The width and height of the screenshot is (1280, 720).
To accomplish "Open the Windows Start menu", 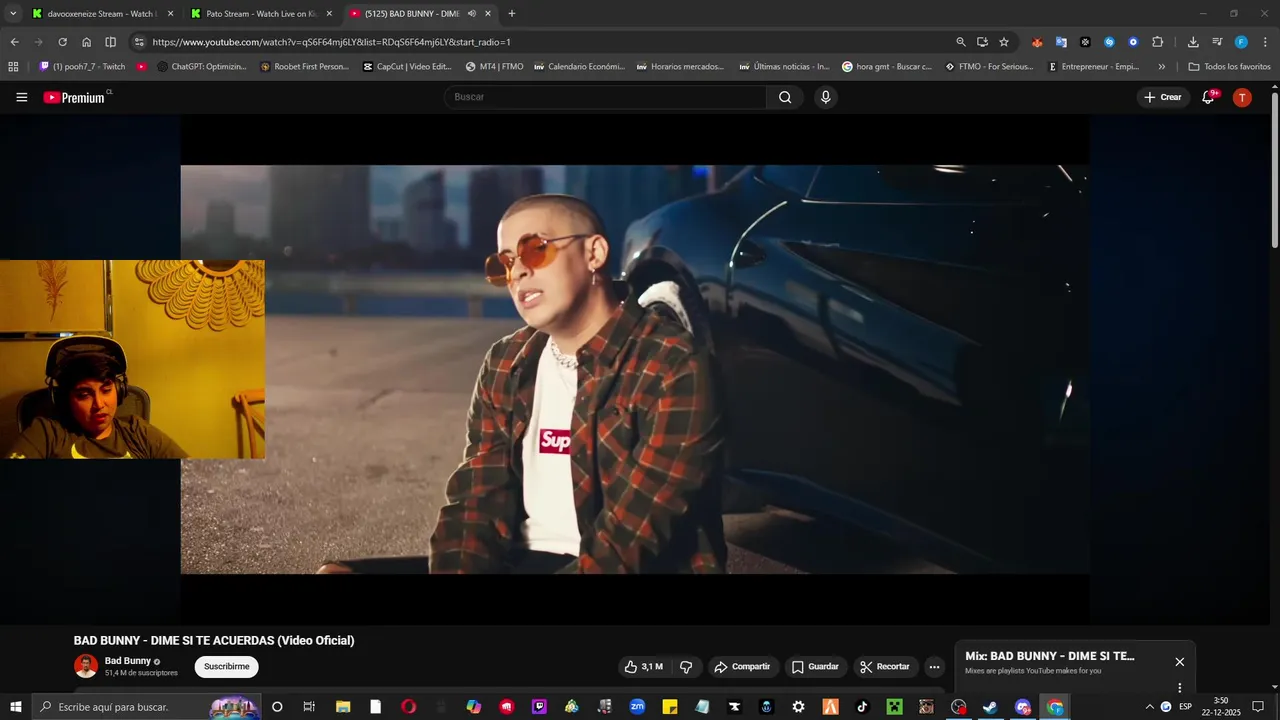I will pos(15,707).
